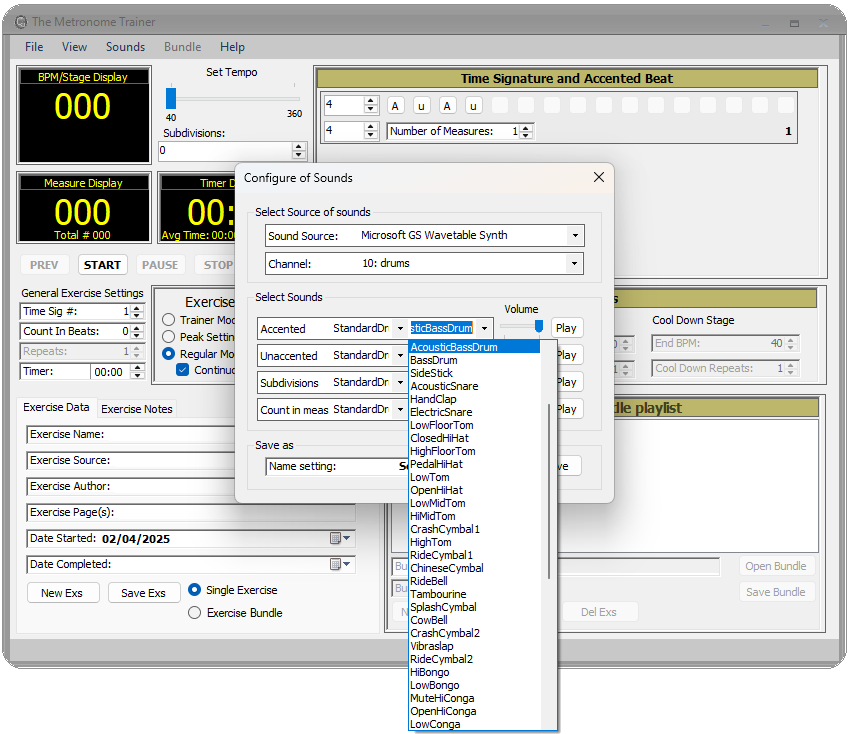Open the Sounds menu

pyautogui.click(x=125, y=47)
